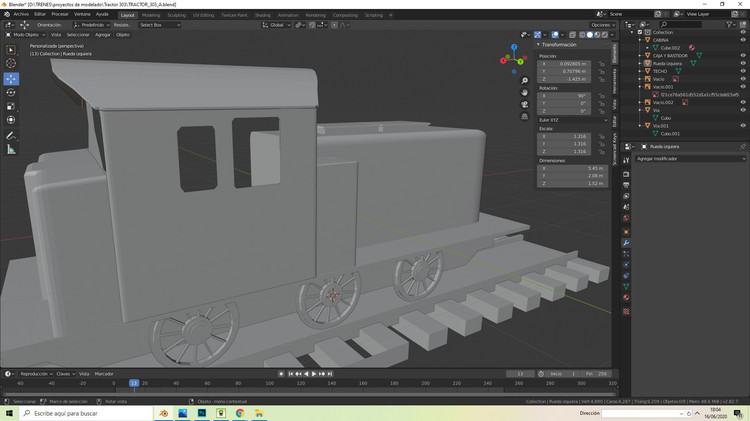Open the Predefinido orientation dropdown
This screenshot has height=421, width=750.
pos(91,25)
